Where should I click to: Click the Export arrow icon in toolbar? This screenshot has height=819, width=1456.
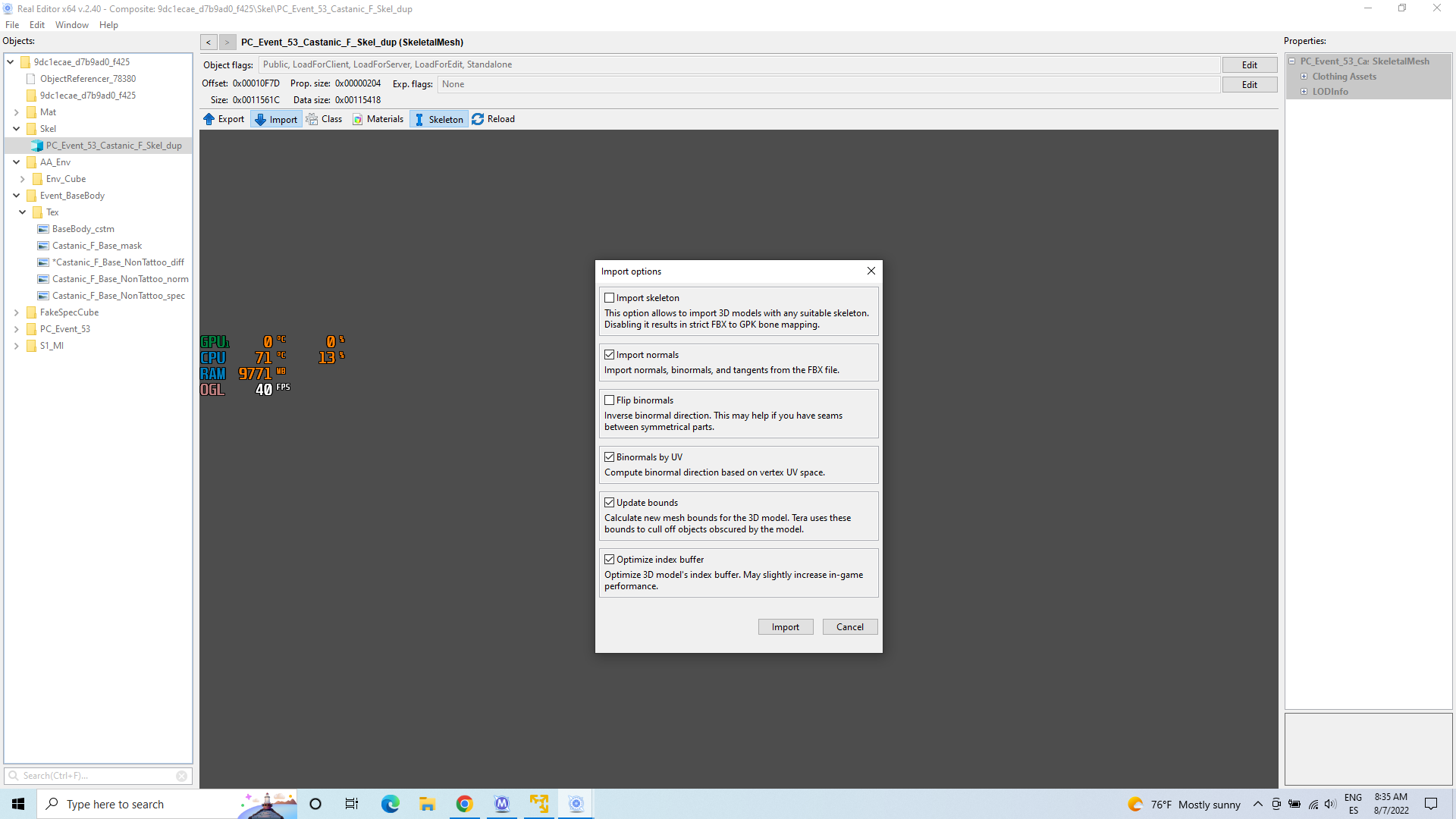coord(209,119)
